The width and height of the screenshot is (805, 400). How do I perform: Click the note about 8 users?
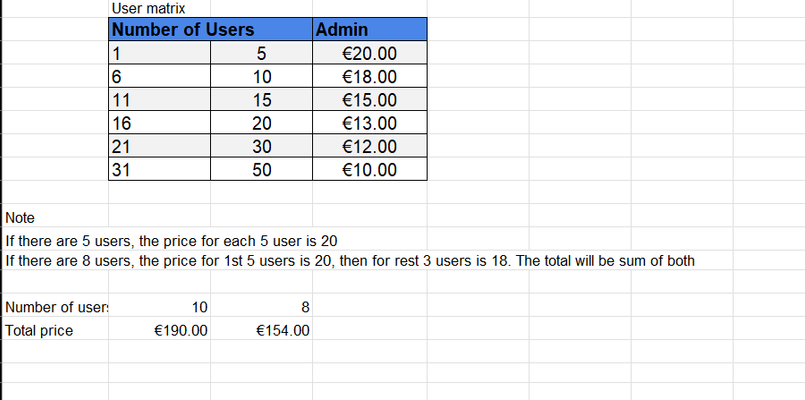coord(350,261)
